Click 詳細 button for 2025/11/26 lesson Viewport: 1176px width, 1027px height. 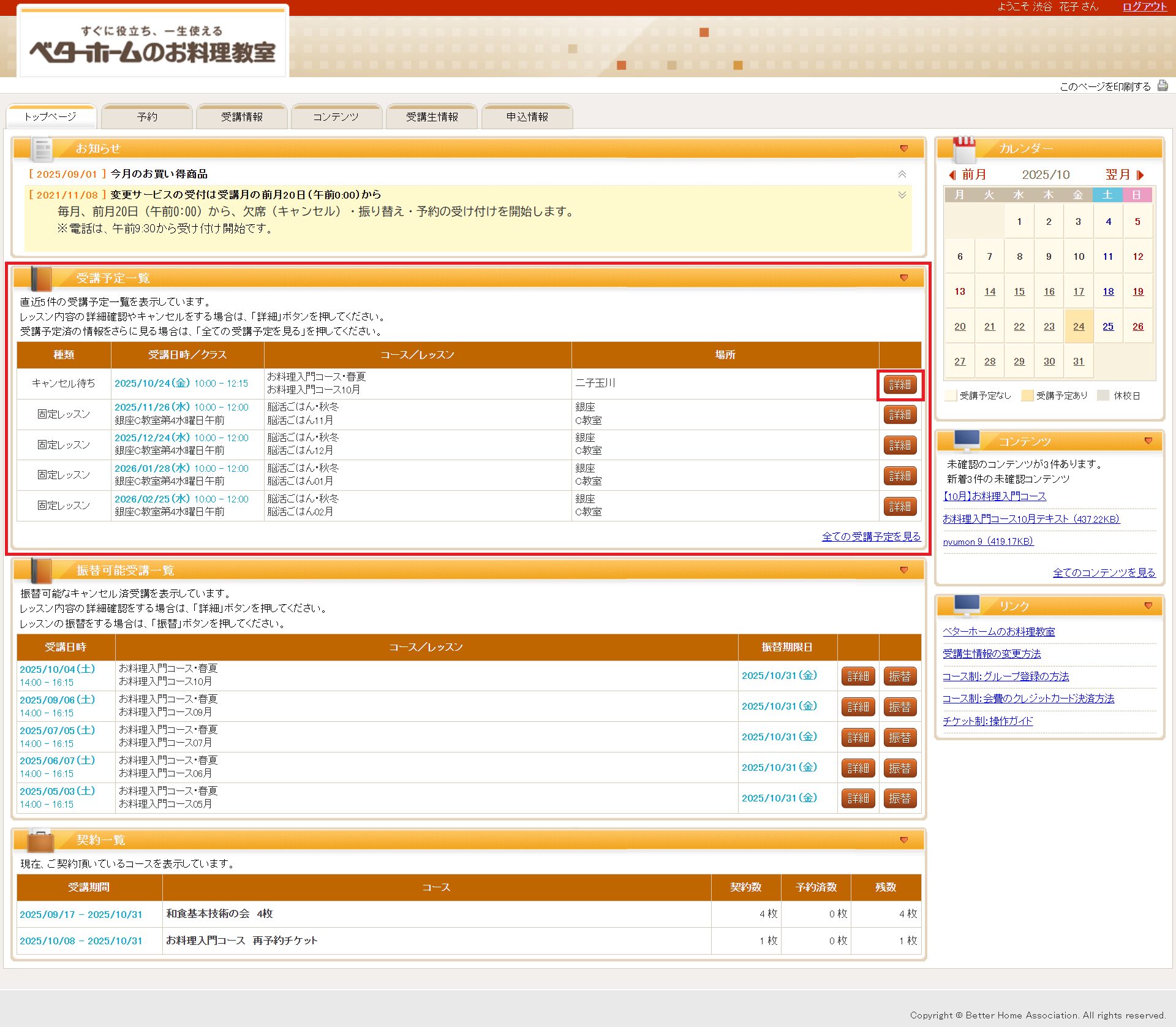[x=899, y=415]
